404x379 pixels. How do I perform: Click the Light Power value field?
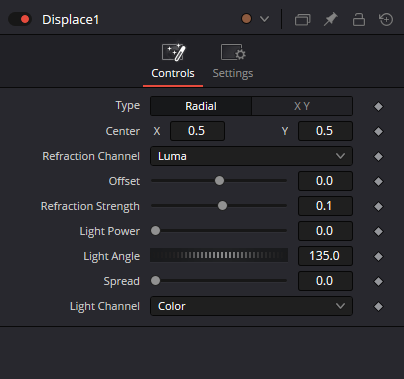click(325, 231)
